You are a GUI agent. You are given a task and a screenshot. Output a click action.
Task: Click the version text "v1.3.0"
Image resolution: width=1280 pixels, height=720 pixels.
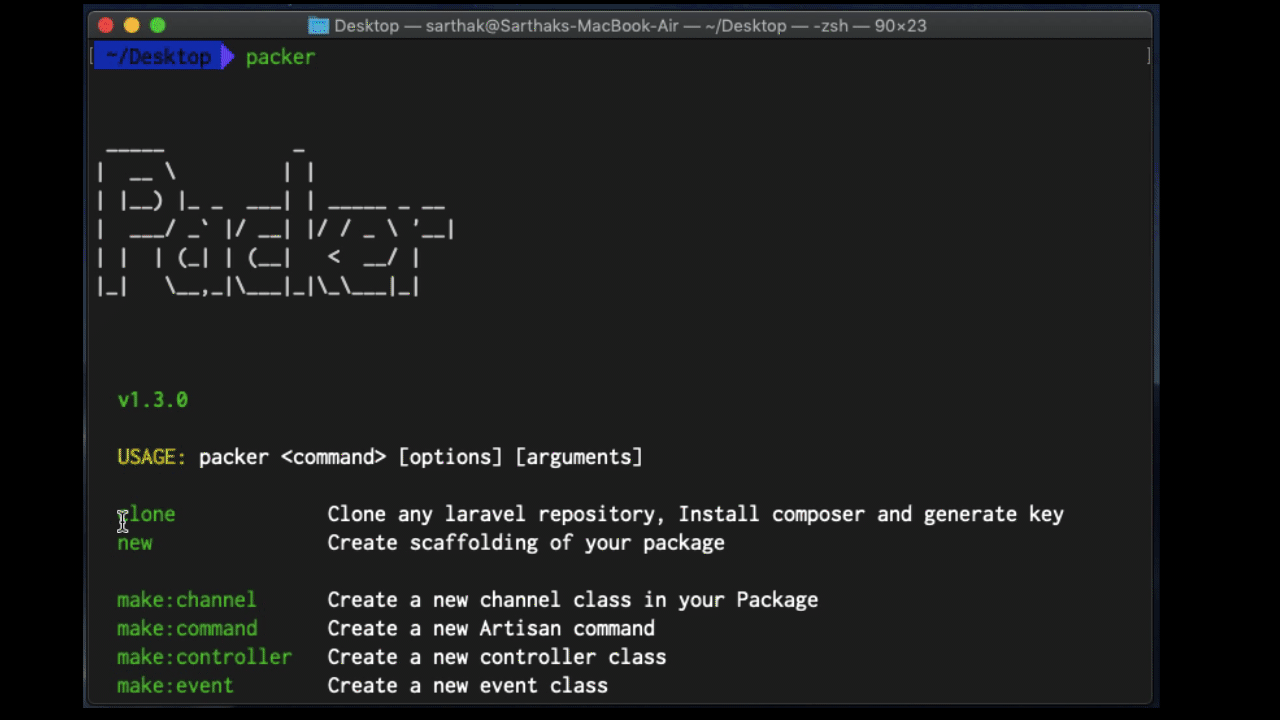coord(152,400)
